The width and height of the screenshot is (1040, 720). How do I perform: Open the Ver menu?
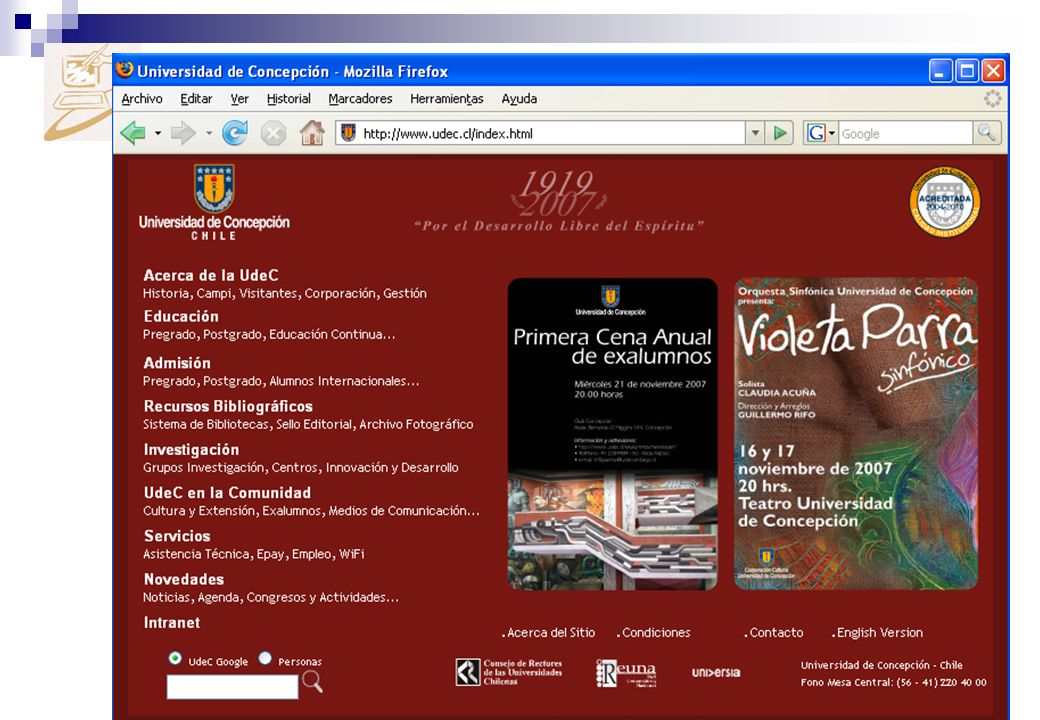click(x=239, y=99)
